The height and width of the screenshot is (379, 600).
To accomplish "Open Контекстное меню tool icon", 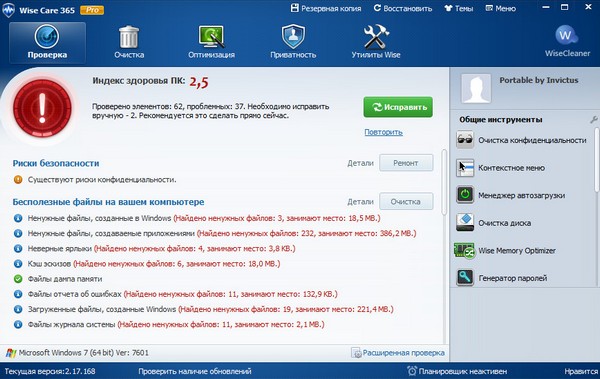I will coord(465,168).
